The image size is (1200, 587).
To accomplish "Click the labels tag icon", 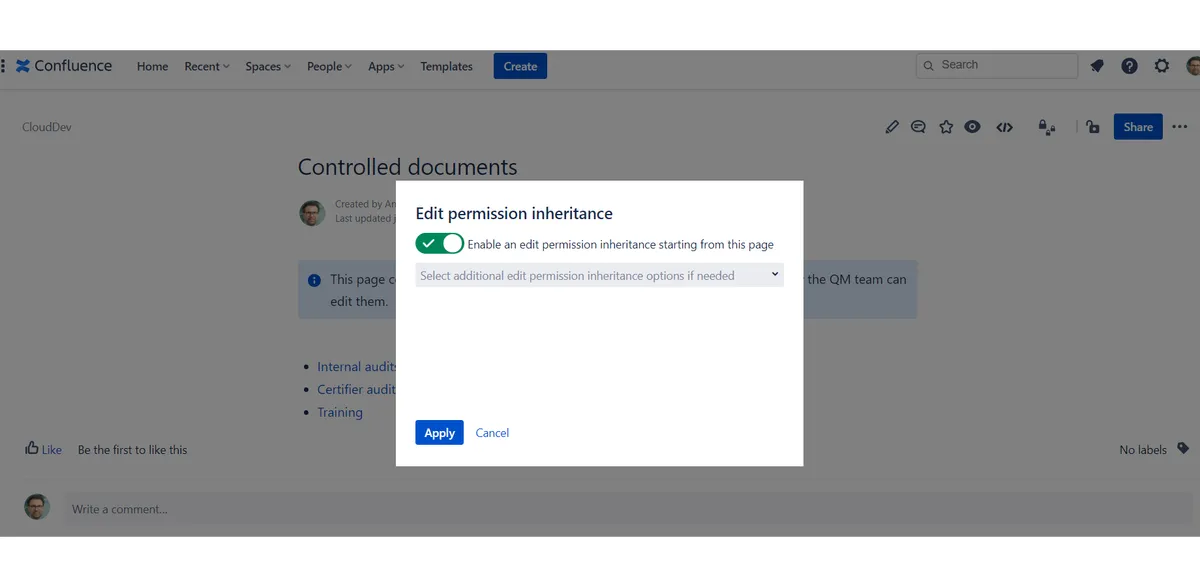I will pyautogui.click(x=1183, y=449).
